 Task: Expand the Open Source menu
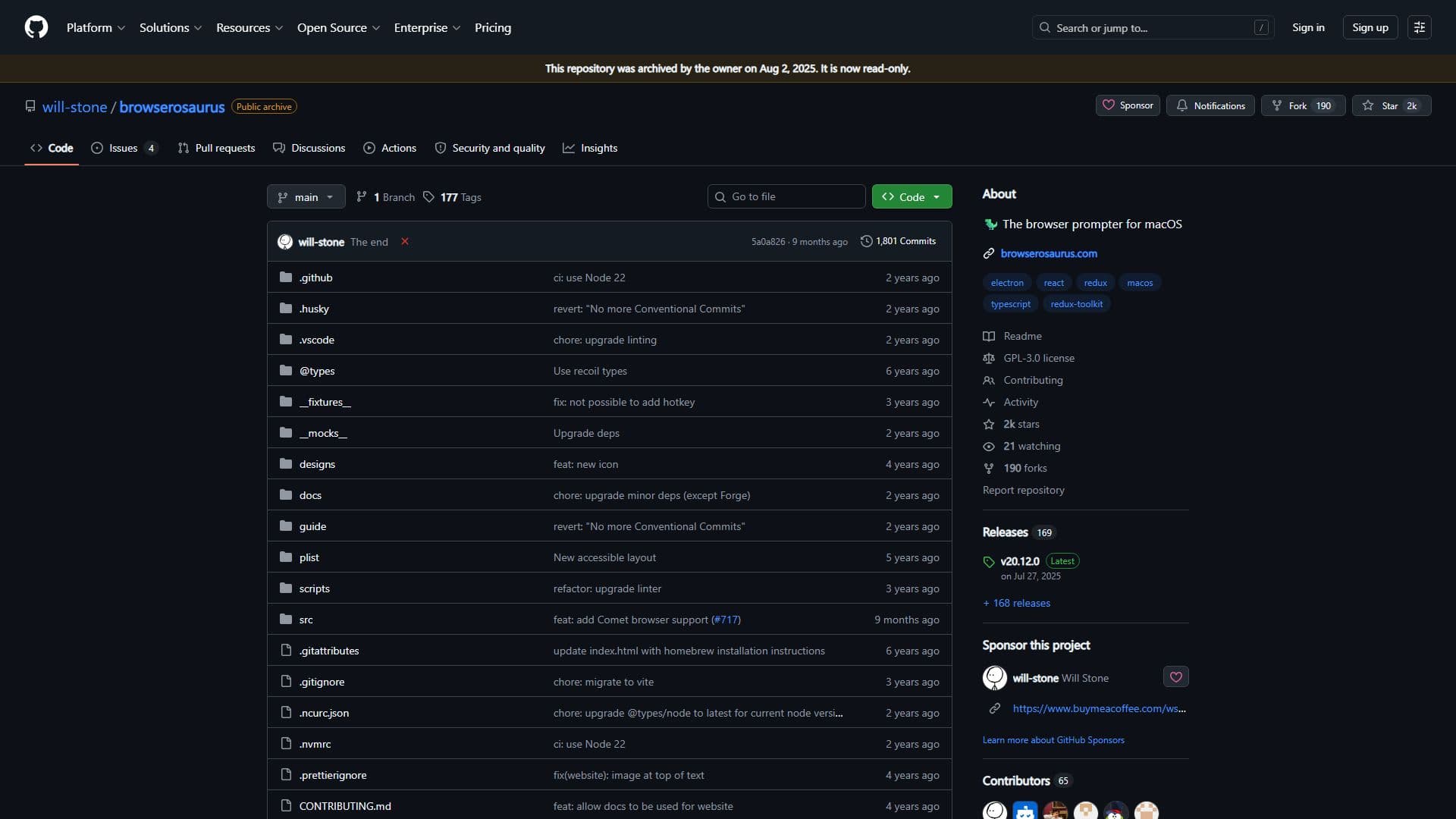click(338, 27)
